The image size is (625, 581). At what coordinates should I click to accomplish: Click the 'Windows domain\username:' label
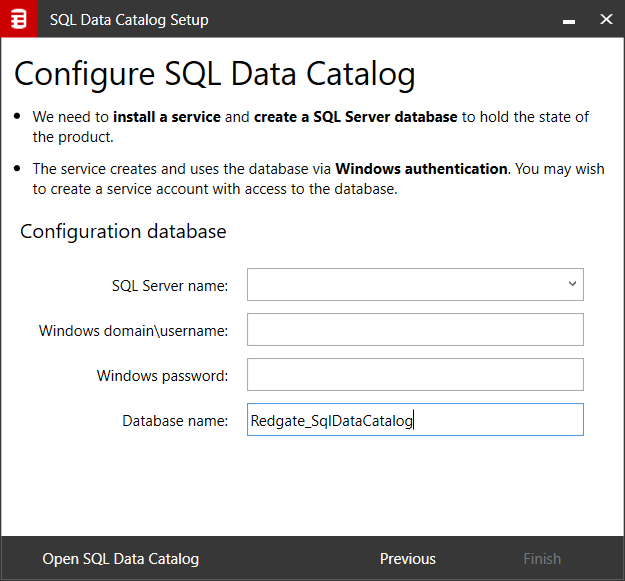[133, 331]
